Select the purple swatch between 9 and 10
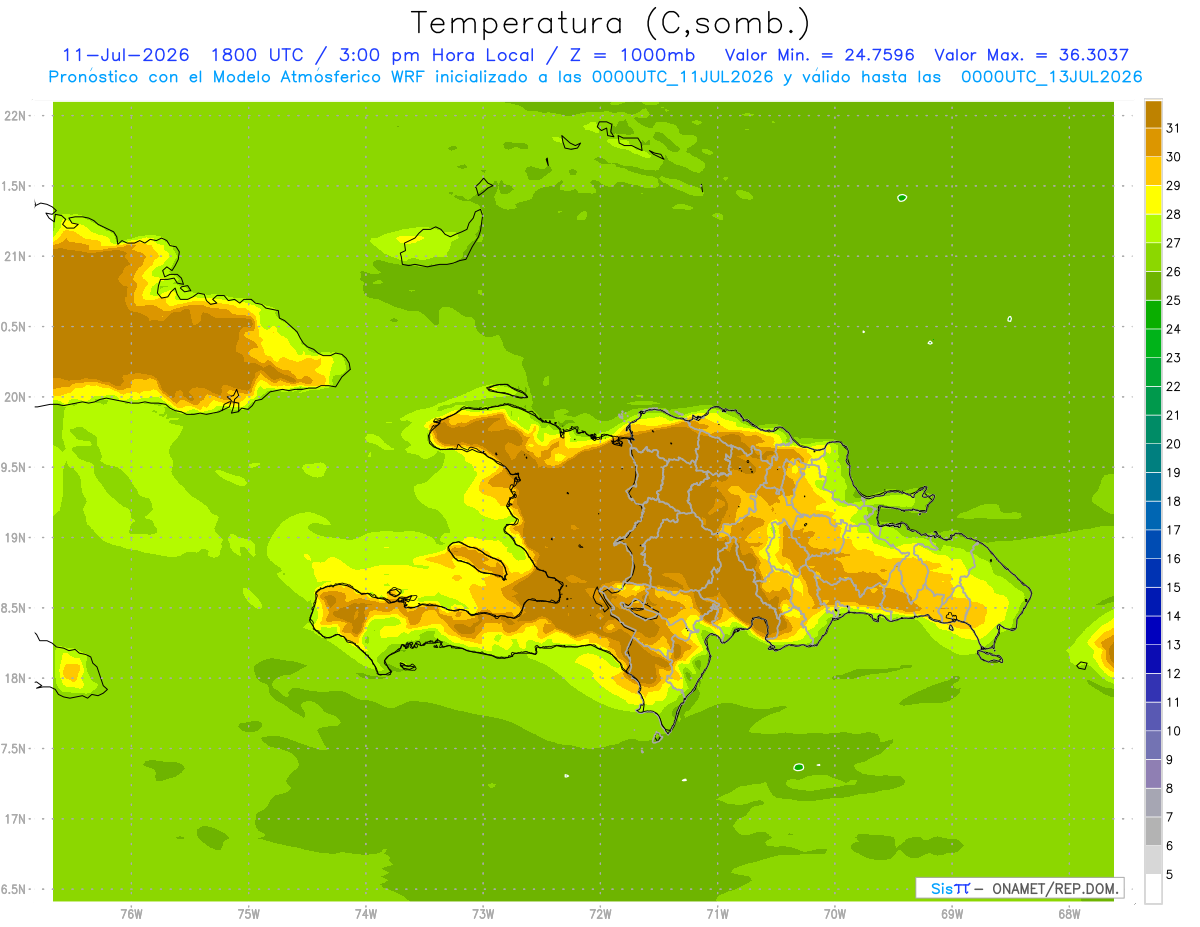The image size is (1200, 927). point(1153,745)
